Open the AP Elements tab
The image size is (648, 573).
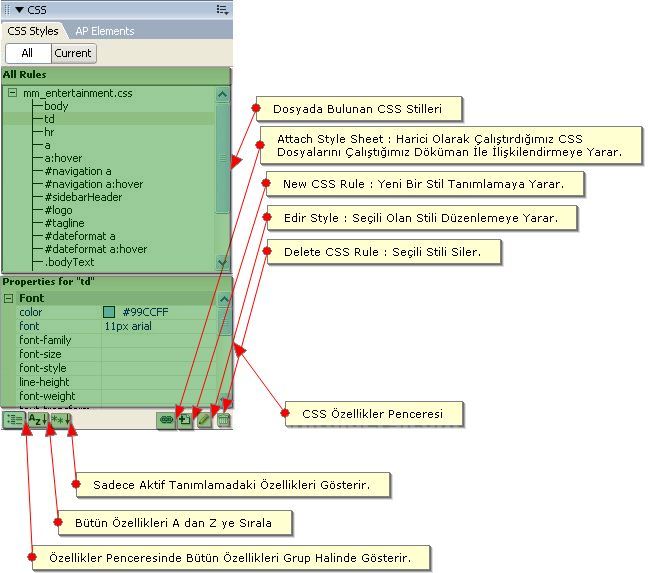(x=104, y=31)
